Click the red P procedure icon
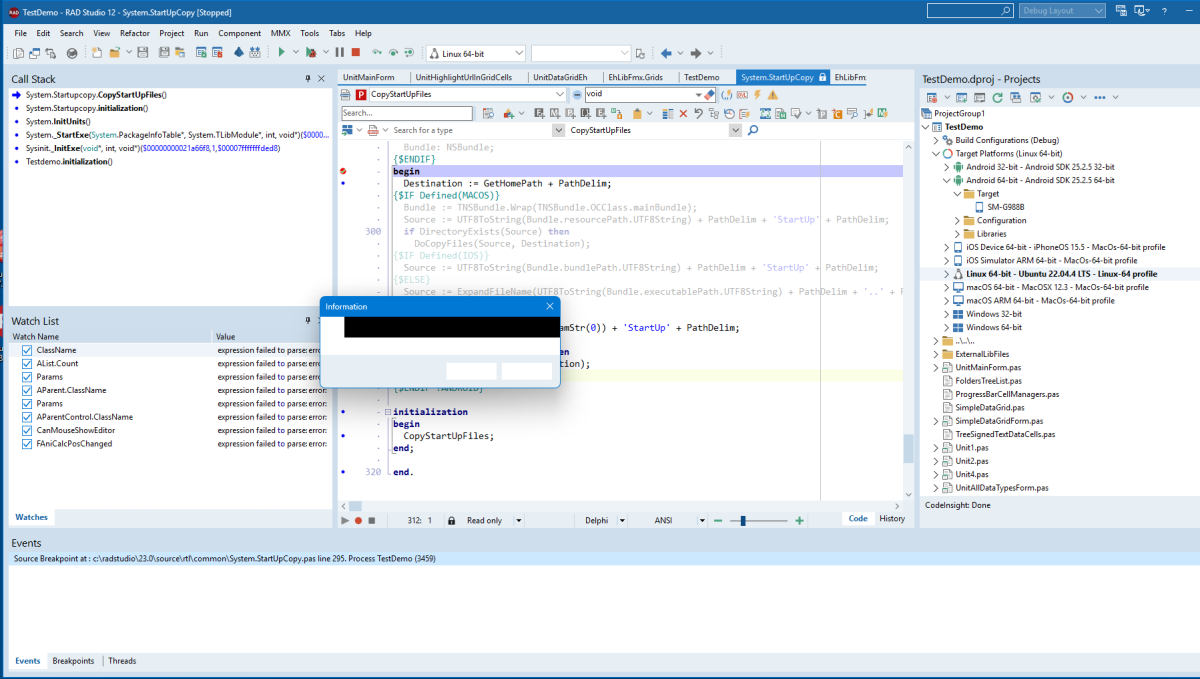The height and width of the screenshot is (679, 1200). (361, 94)
